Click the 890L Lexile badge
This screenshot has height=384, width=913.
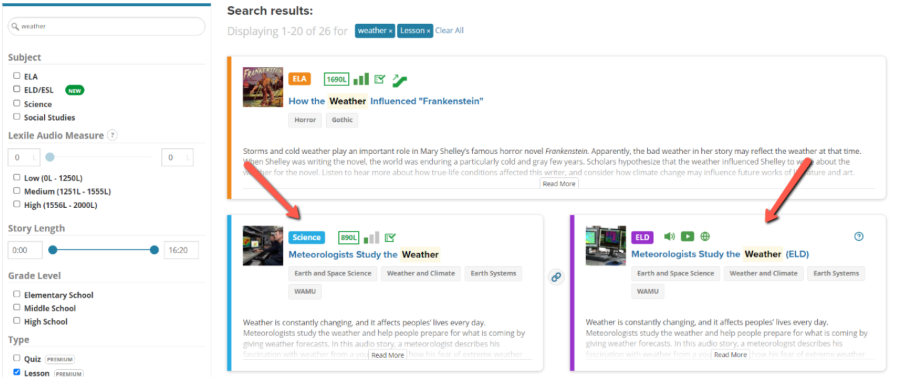click(x=349, y=238)
